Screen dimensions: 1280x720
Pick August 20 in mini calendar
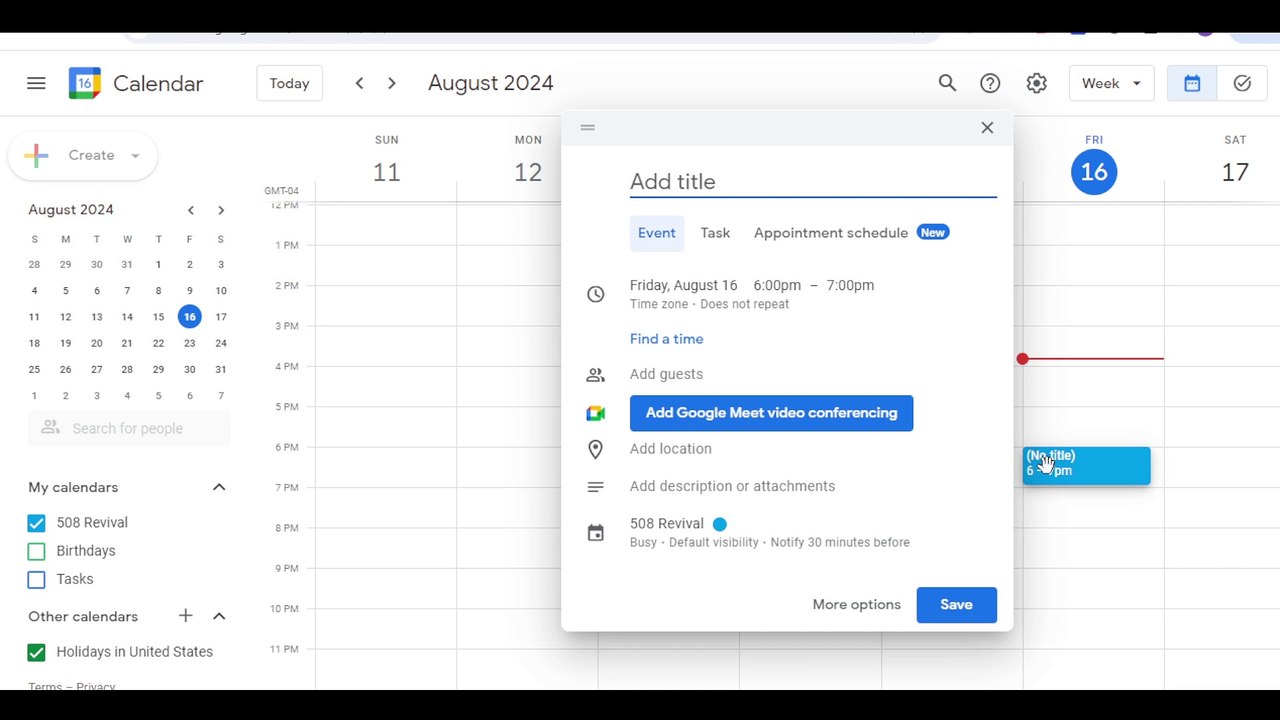tap(97, 343)
